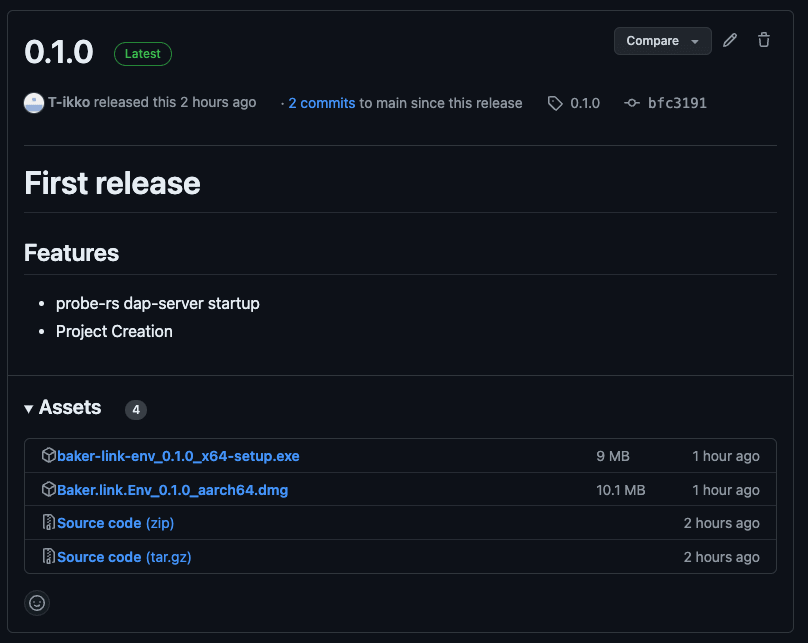
Task: Open the smiley reaction picker
Action: (36, 603)
